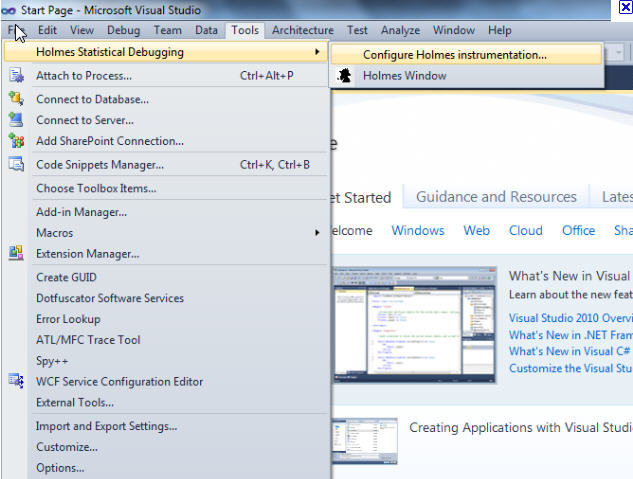Open the Help menu
Viewport: 633px width, 479px height.
coord(499,30)
